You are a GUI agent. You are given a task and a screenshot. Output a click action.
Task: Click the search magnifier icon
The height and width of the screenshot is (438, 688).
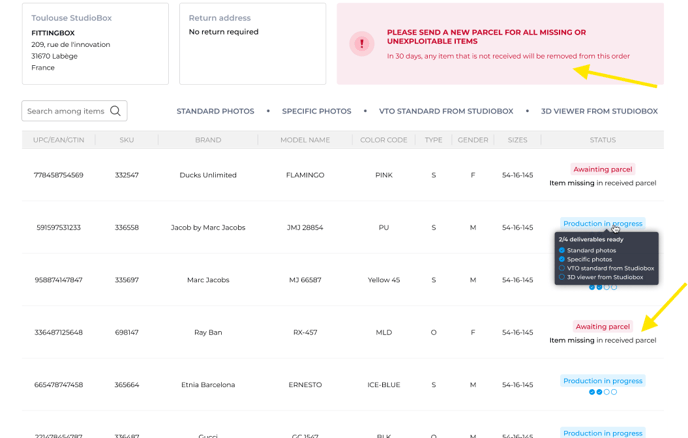point(115,111)
